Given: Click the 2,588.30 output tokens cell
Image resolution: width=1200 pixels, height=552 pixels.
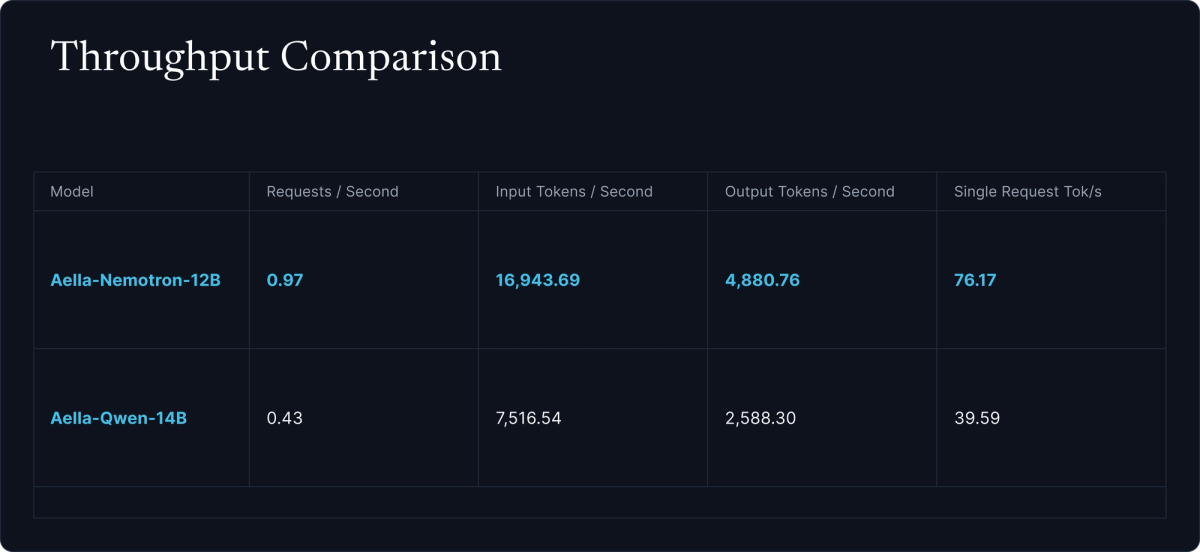Looking at the screenshot, I should (x=760, y=418).
